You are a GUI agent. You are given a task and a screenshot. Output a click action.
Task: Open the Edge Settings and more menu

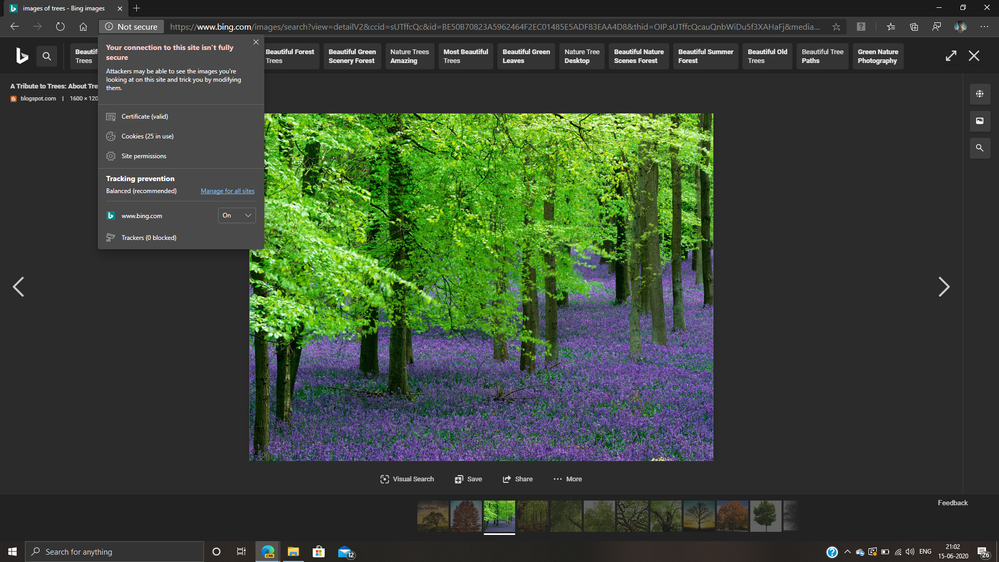coord(984,27)
